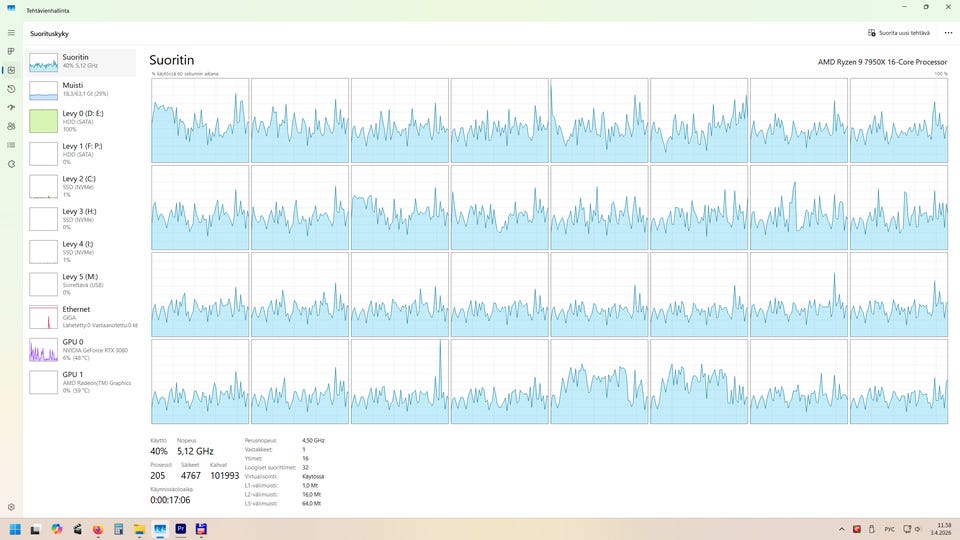Select Levy 2 (C:) SSD entry

(81, 186)
